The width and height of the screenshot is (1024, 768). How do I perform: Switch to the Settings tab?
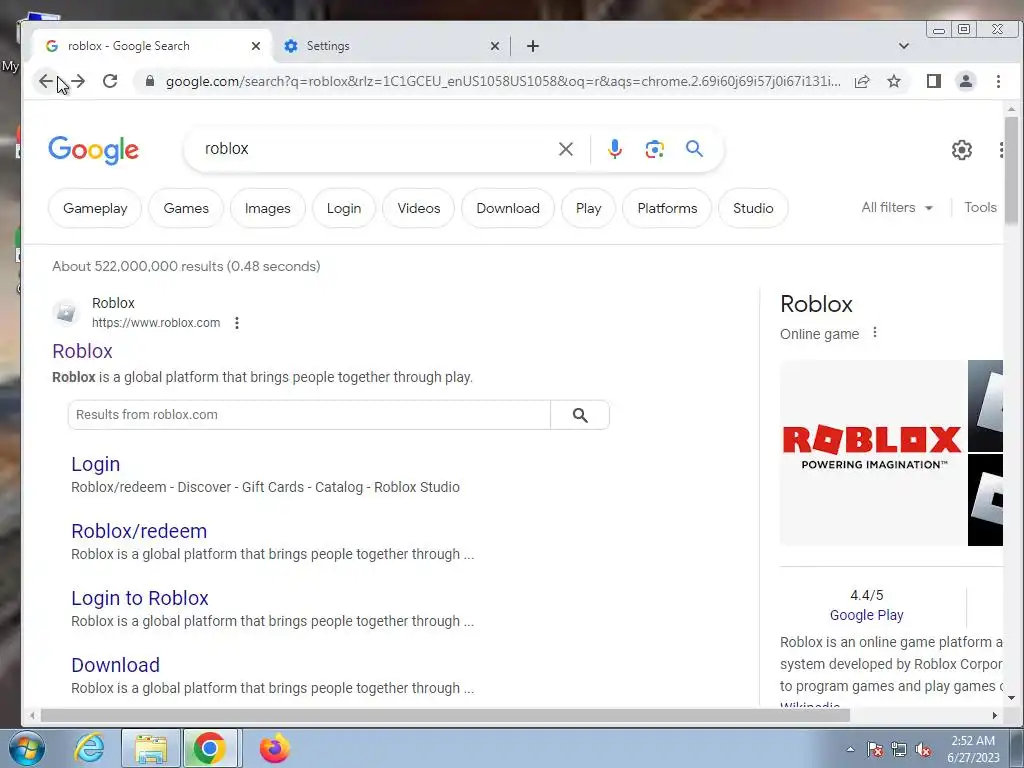point(392,46)
